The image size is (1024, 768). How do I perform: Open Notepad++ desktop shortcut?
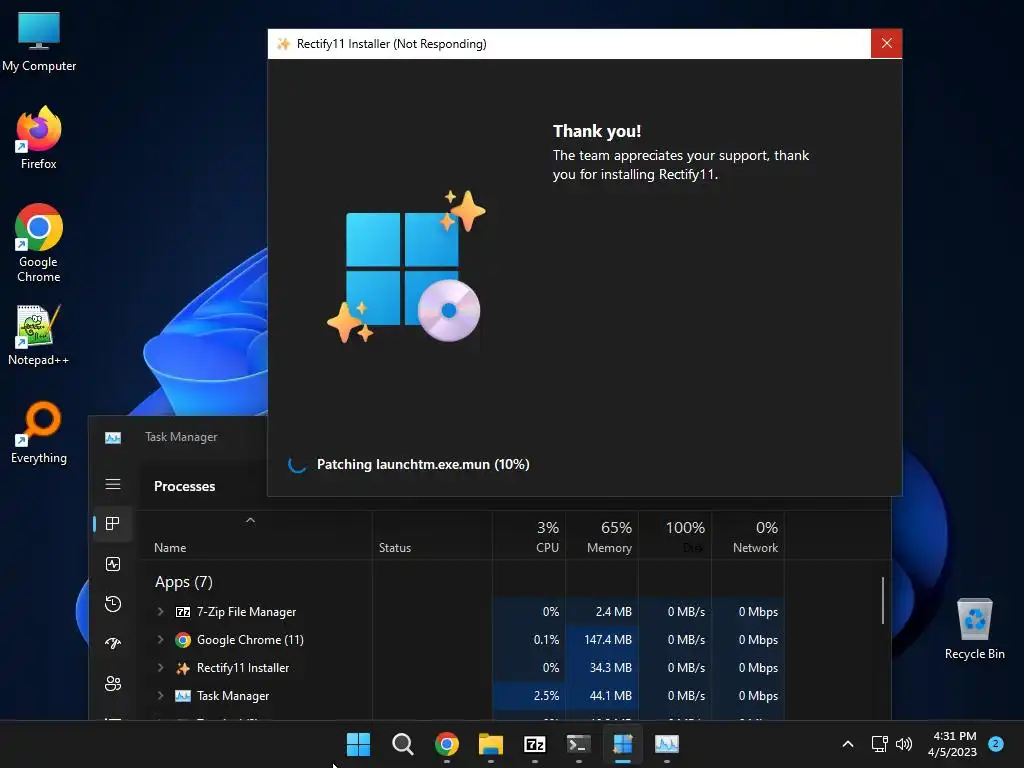39,334
